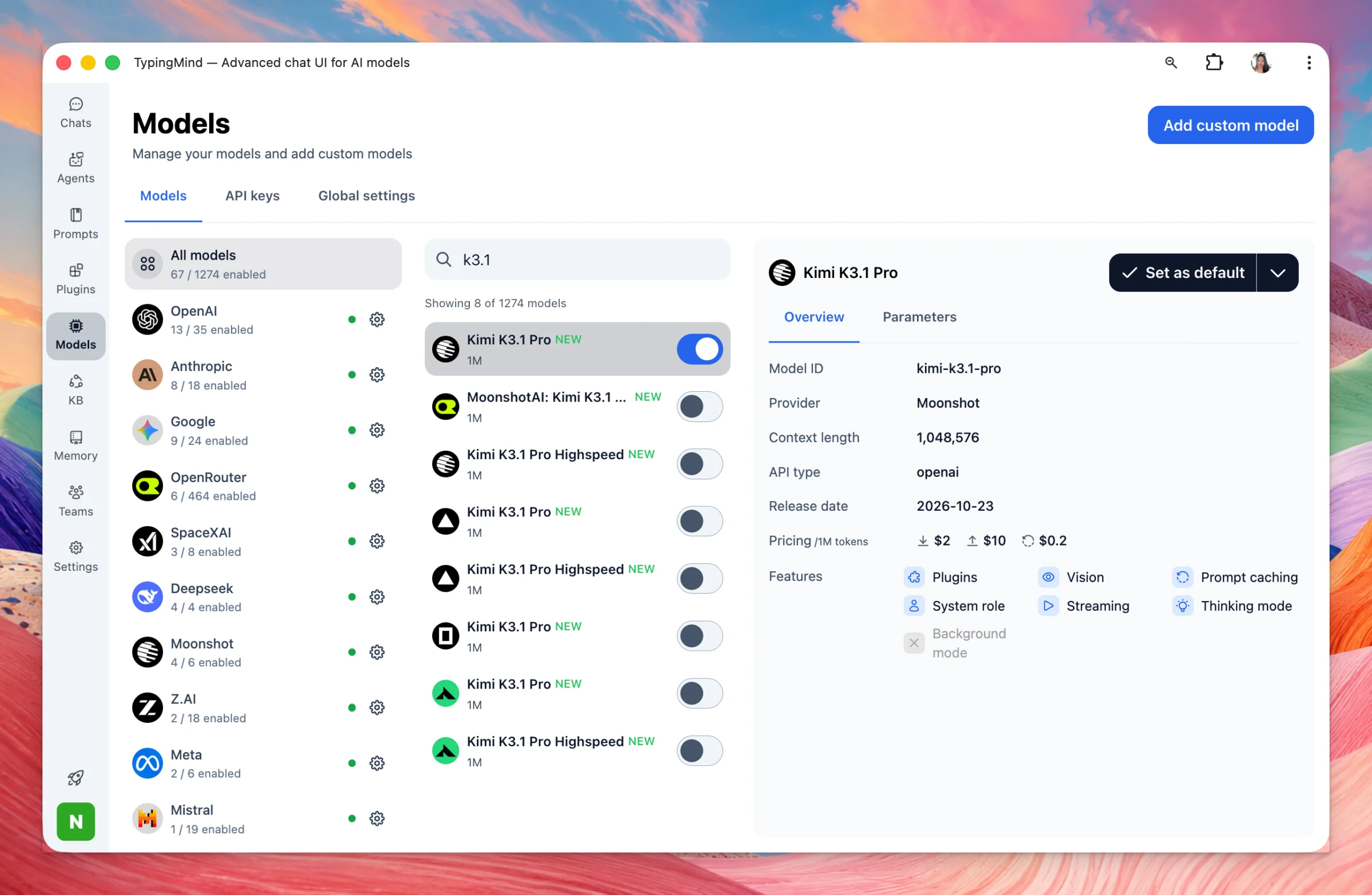Open Teams from the sidebar
The width and height of the screenshot is (1372, 895).
coord(75,501)
